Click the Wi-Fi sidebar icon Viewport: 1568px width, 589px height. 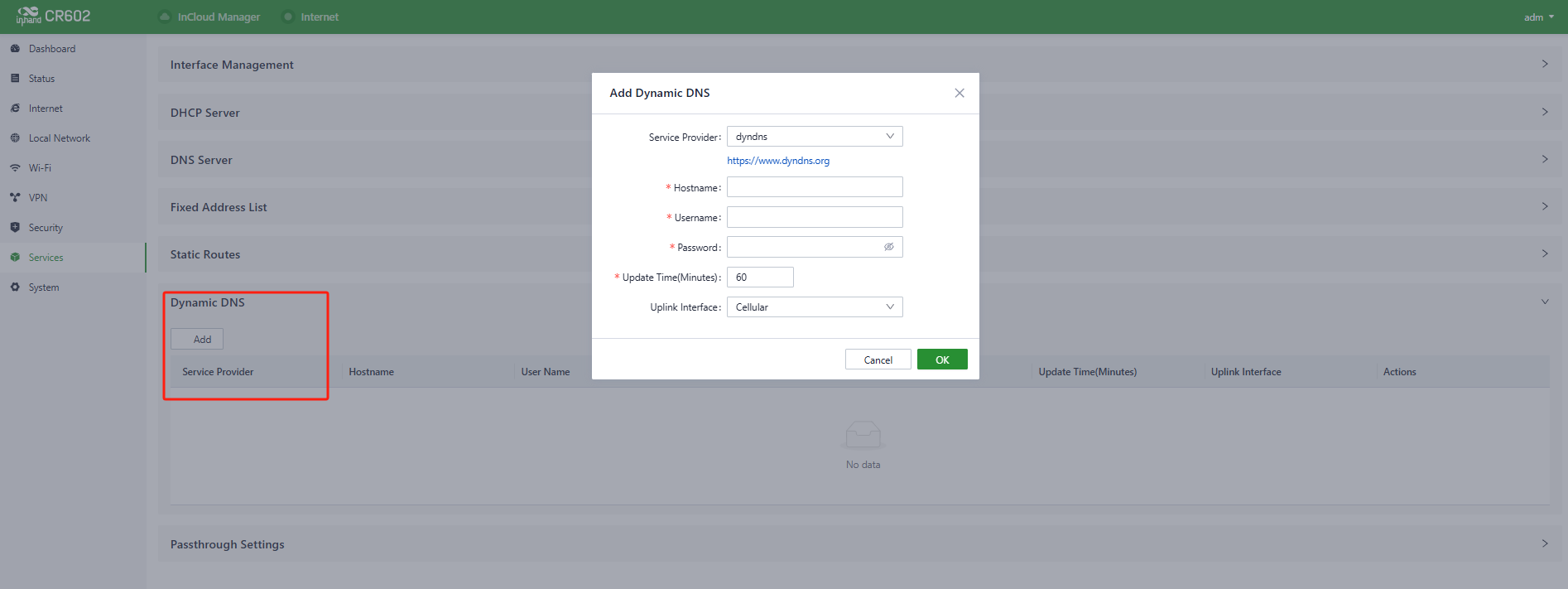[x=15, y=168]
